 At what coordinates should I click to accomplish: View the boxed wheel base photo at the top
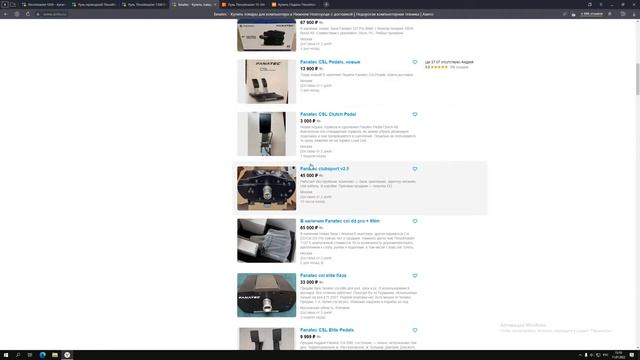[x=267, y=36]
